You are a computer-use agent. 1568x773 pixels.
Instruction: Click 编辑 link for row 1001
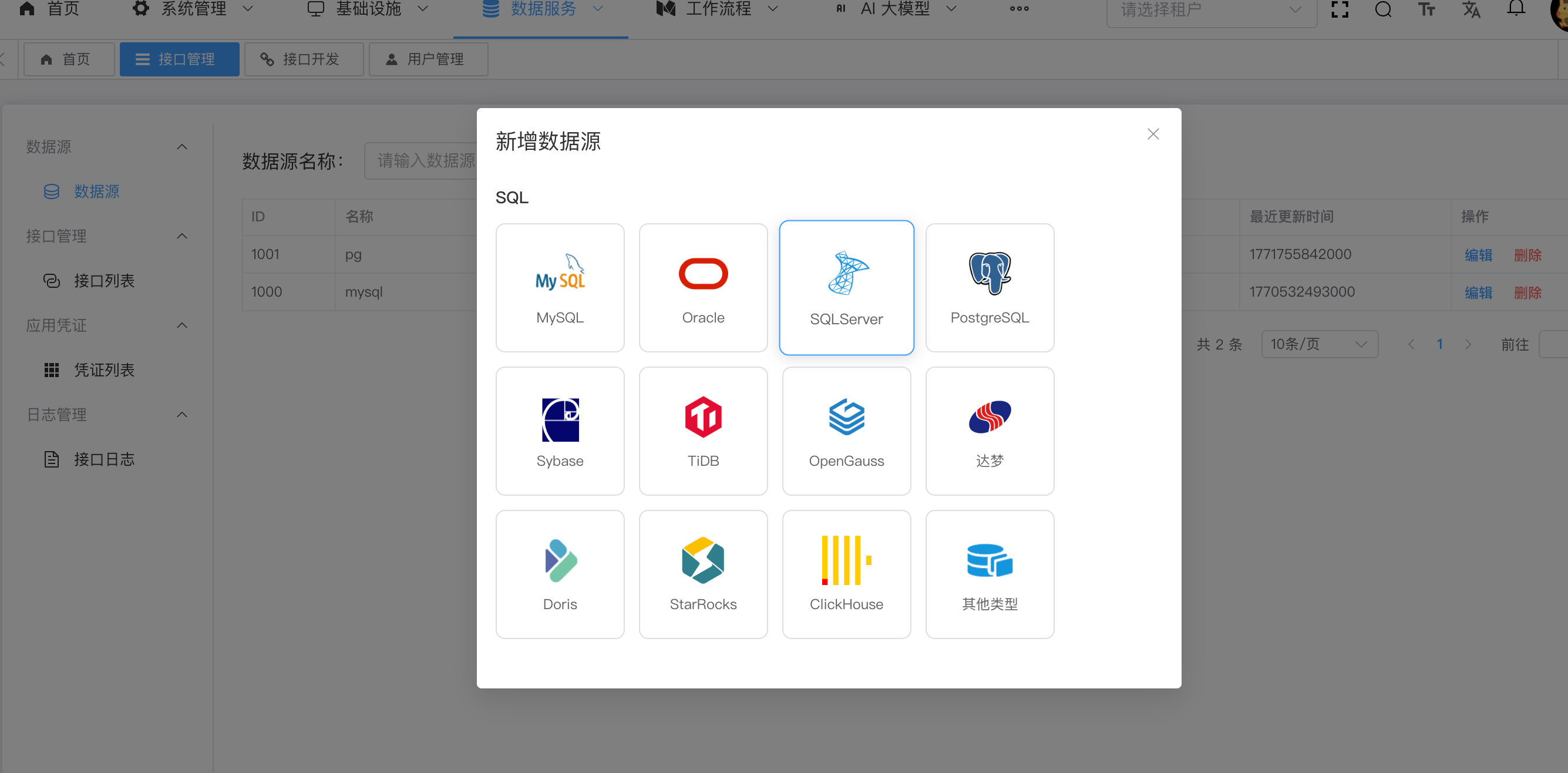(1478, 254)
